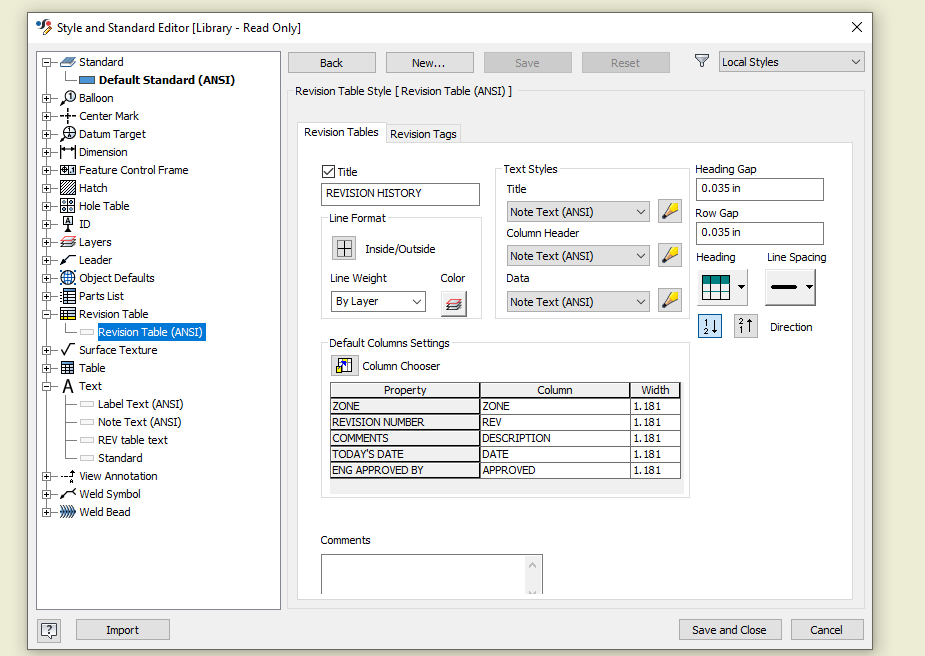Select Revision Table (ANSI) in the tree
The width and height of the screenshot is (925, 656).
coord(152,331)
